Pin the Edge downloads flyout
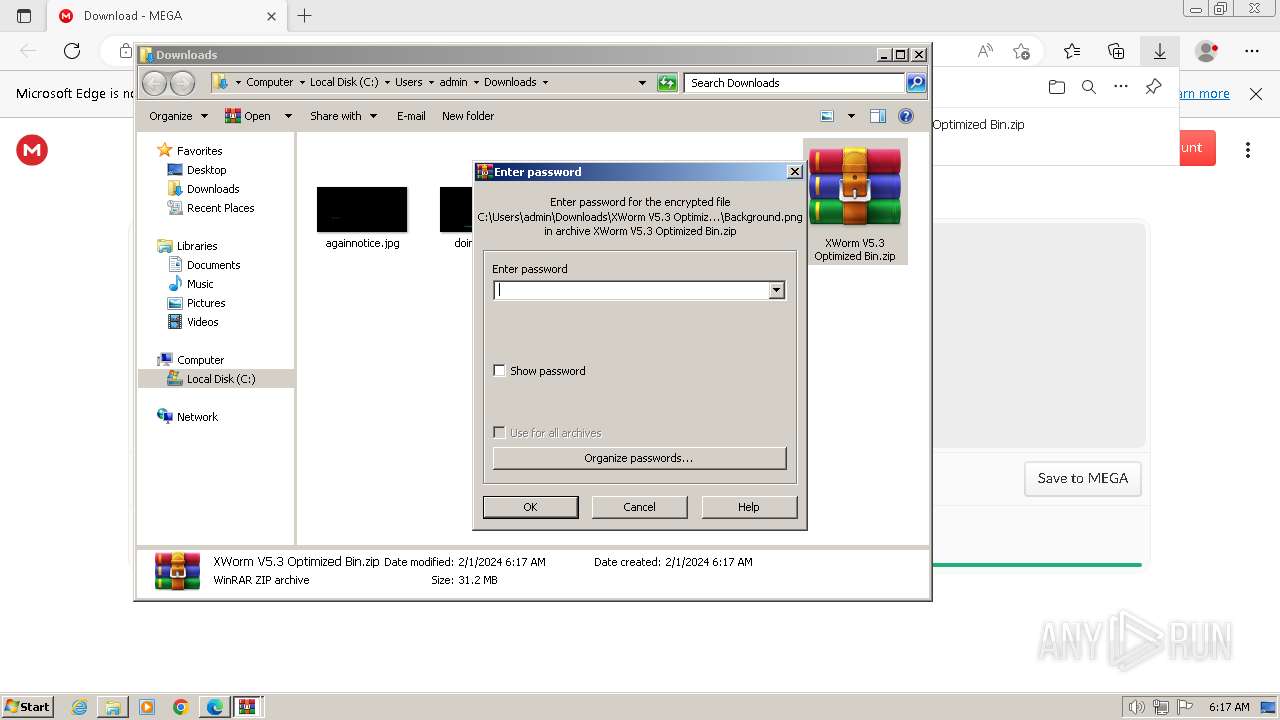Viewport: 1280px width, 720px height. point(1153,87)
